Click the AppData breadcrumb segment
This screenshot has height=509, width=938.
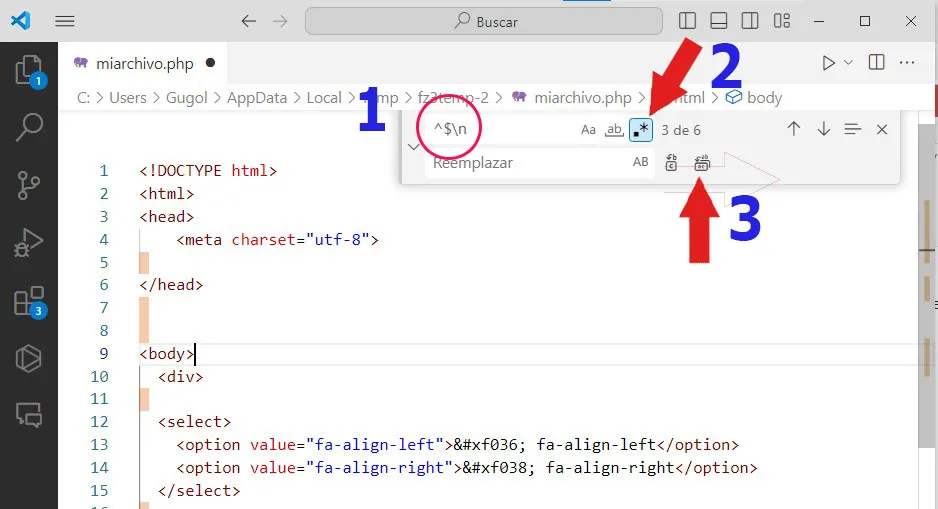[257, 97]
